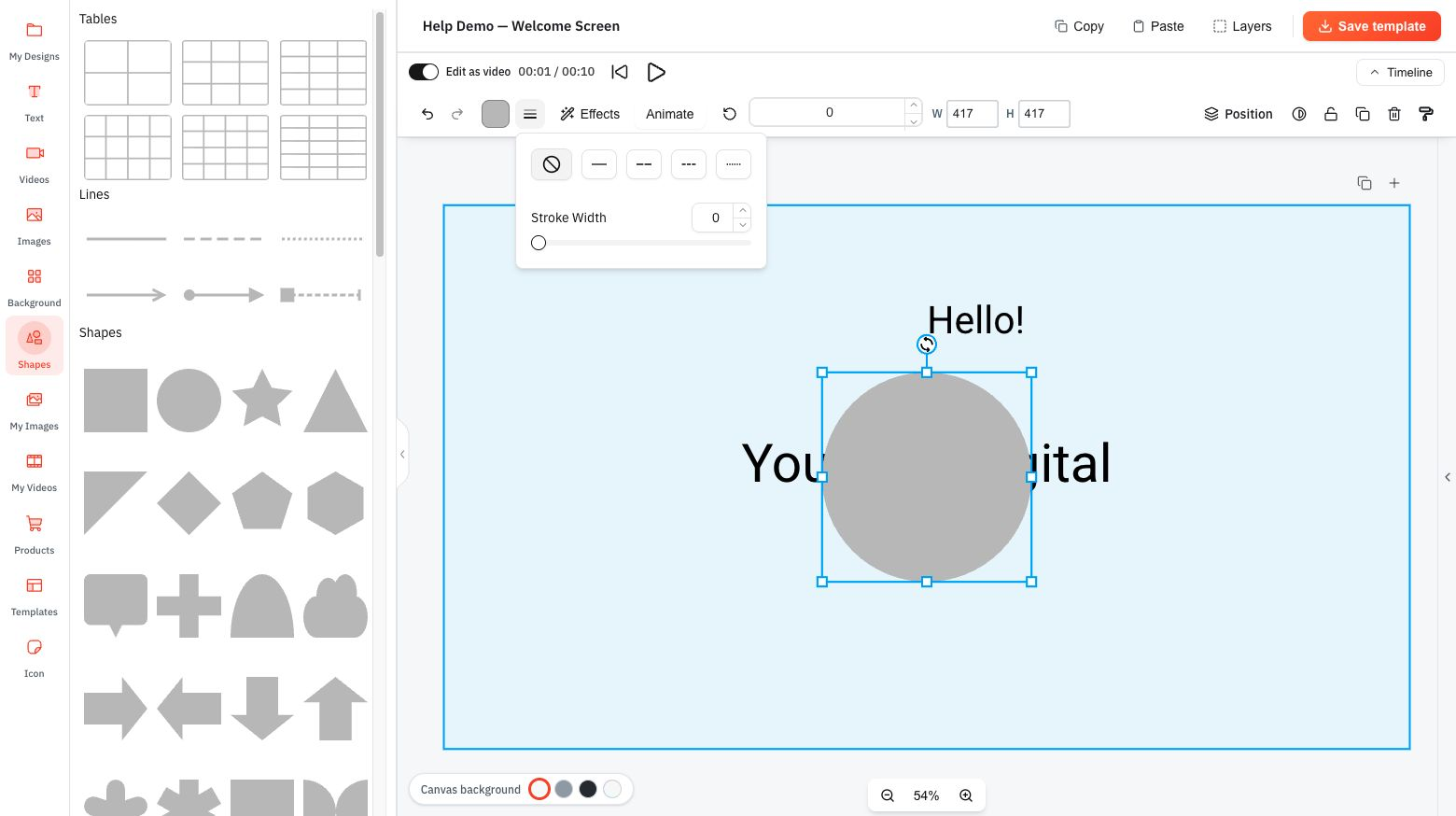Open the My Videos panel
Screen dimensions: 1456x816
click(35, 473)
